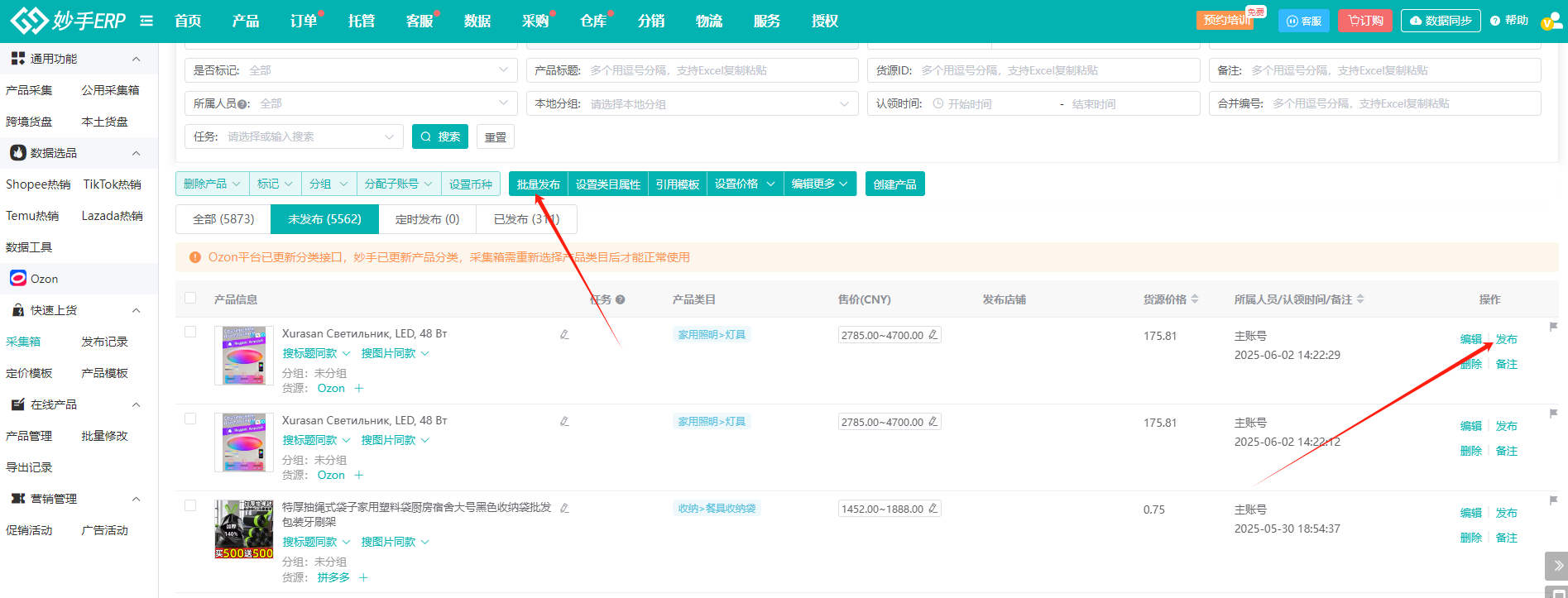Collapse the 通用功能 sidebar section

coord(137,59)
